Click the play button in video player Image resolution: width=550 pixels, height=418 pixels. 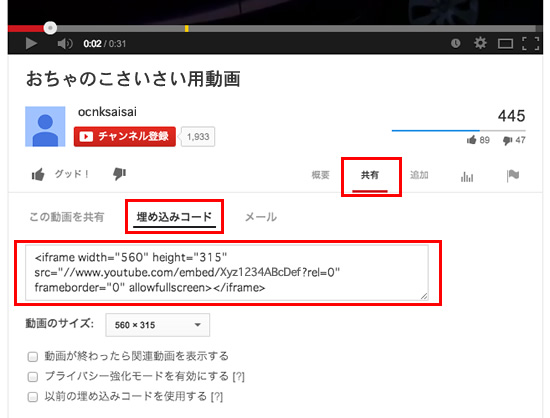[x=31, y=43]
